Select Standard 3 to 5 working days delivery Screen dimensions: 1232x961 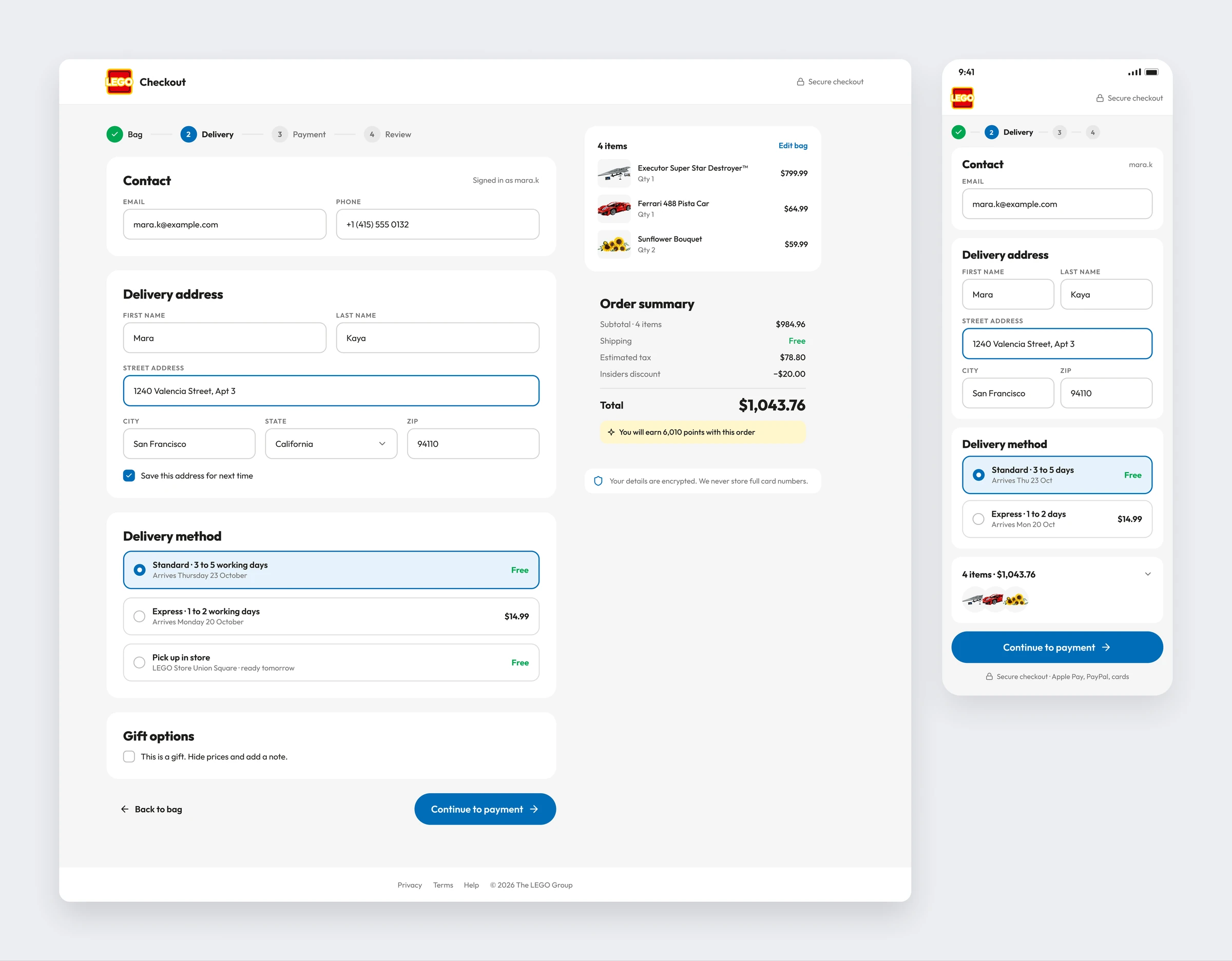coord(331,570)
